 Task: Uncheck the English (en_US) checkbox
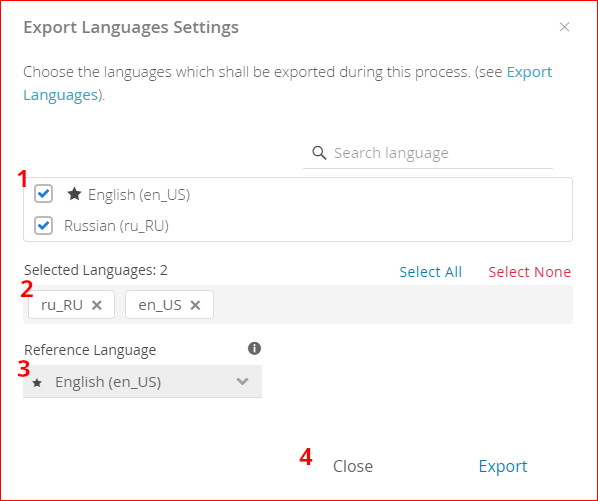[43, 194]
